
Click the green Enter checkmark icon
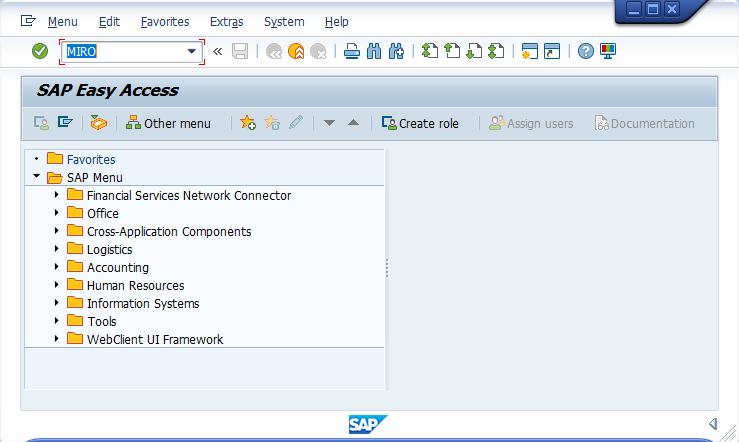(40, 51)
